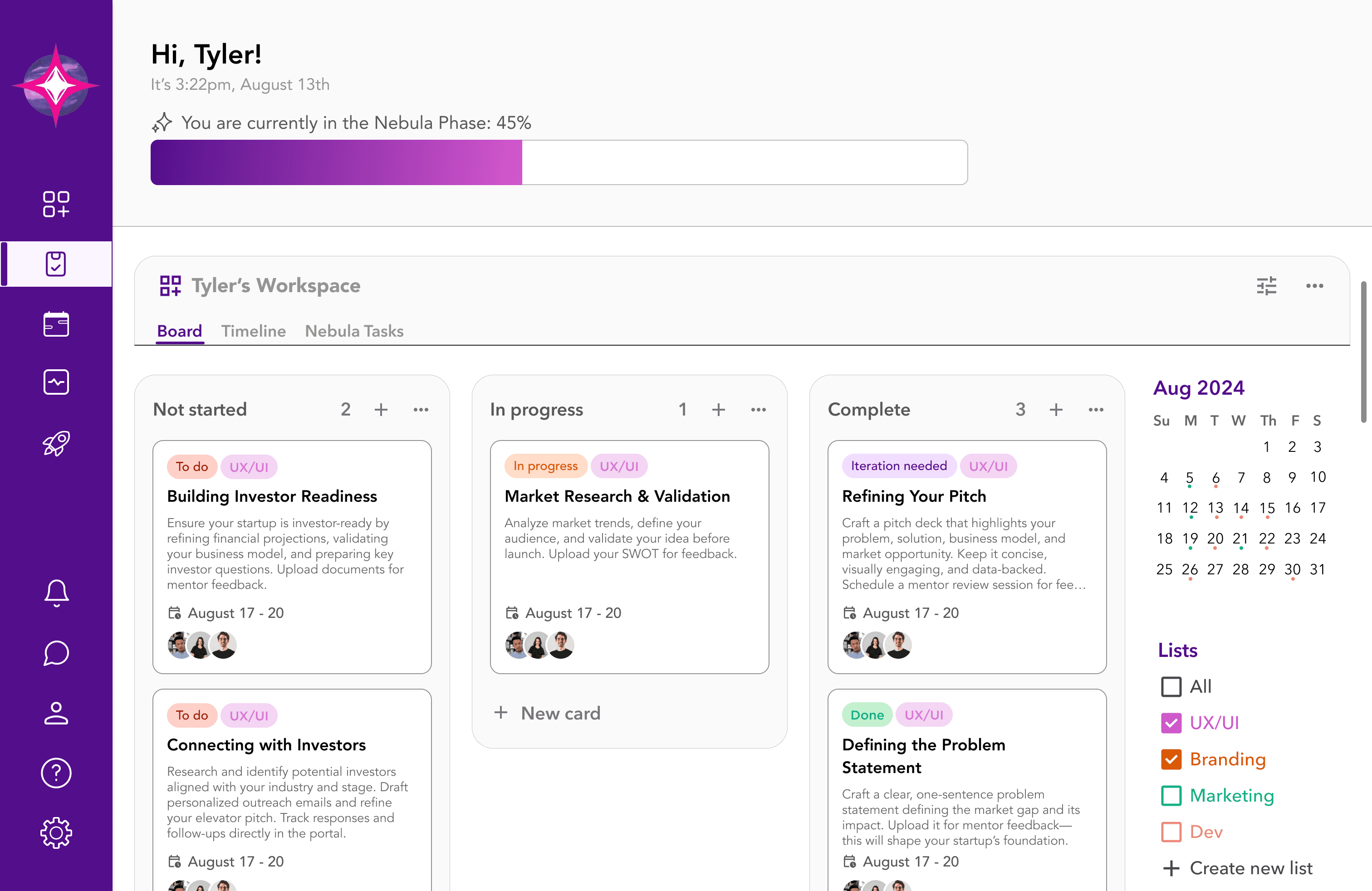The width and height of the screenshot is (1372, 891).
Task: Click the notifications bell icon
Action: click(x=56, y=592)
